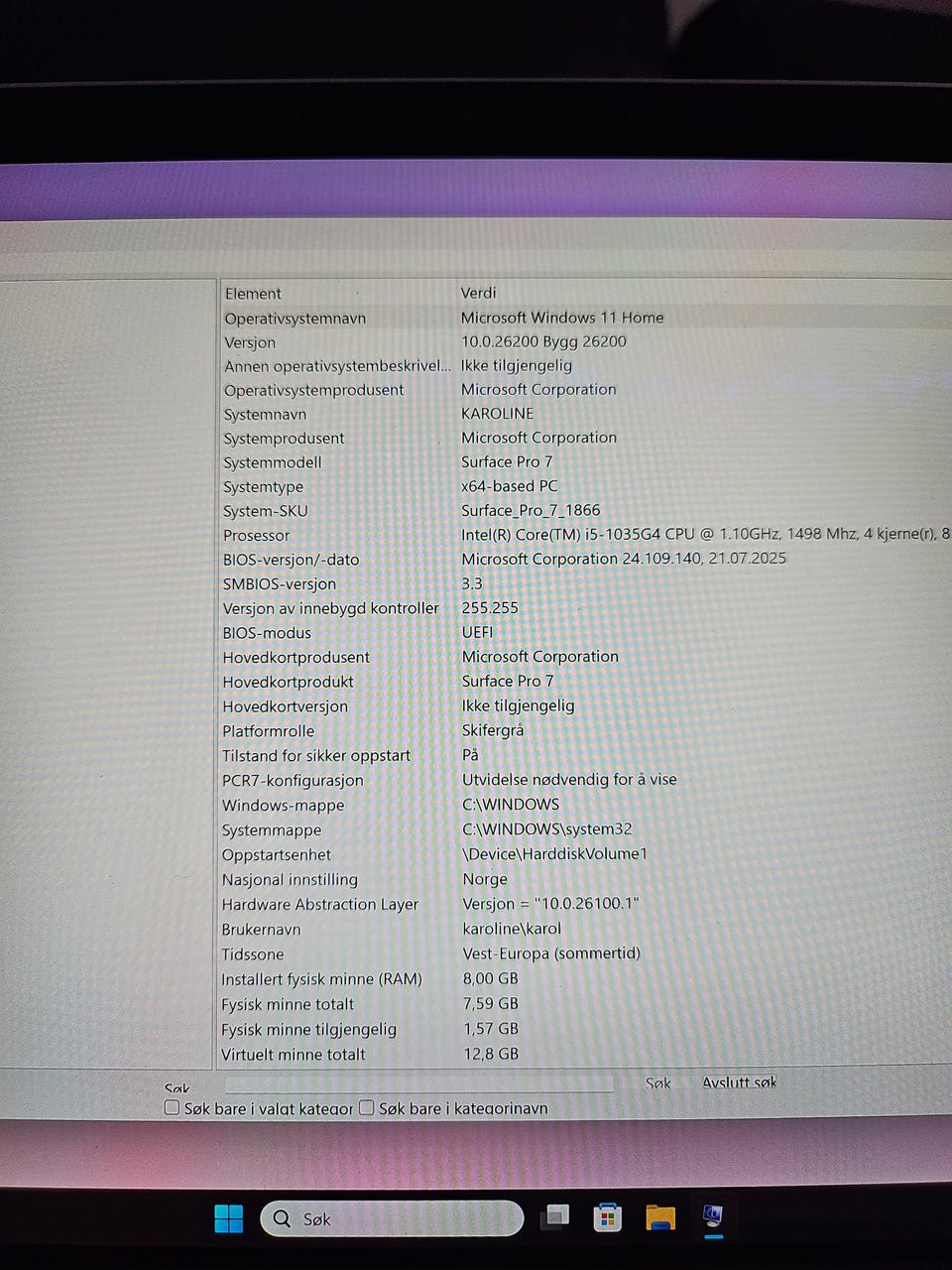Select the Brukernavn row
The height and width of the screenshot is (1270, 952).
coord(586,929)
